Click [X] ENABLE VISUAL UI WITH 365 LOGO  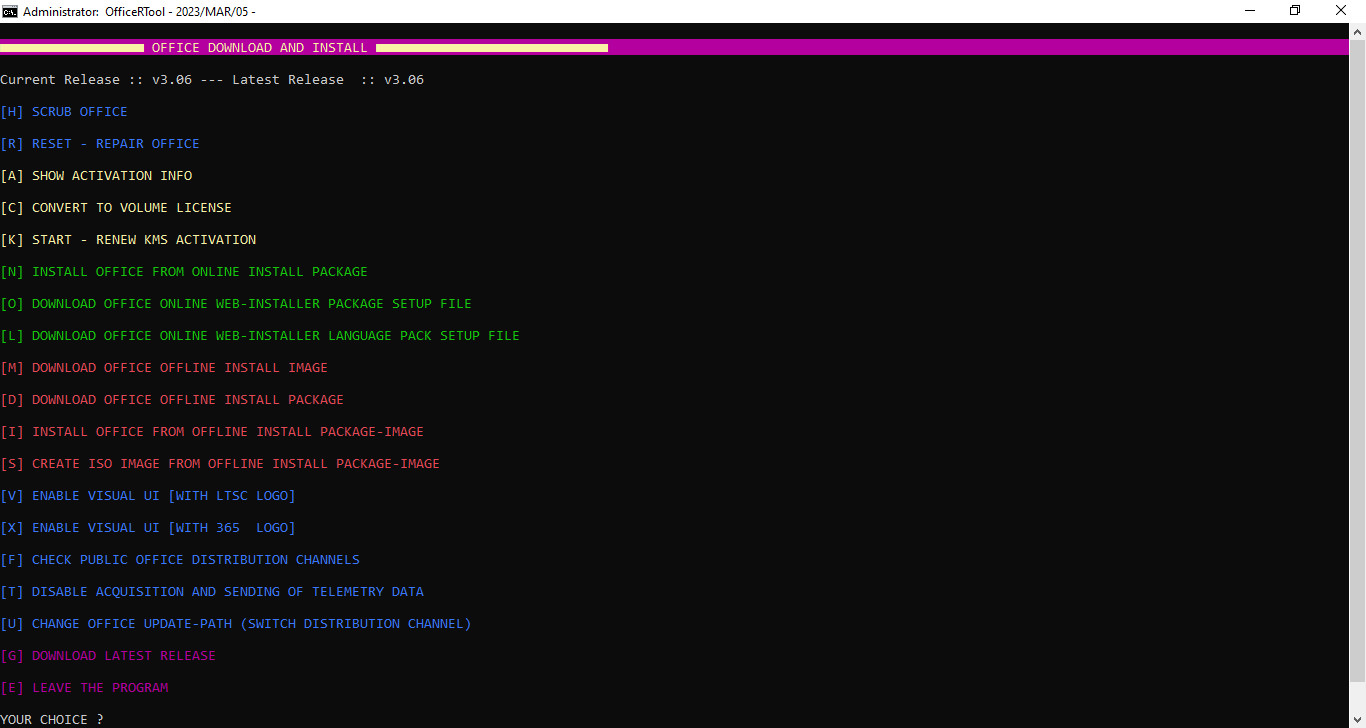(148, 528)
